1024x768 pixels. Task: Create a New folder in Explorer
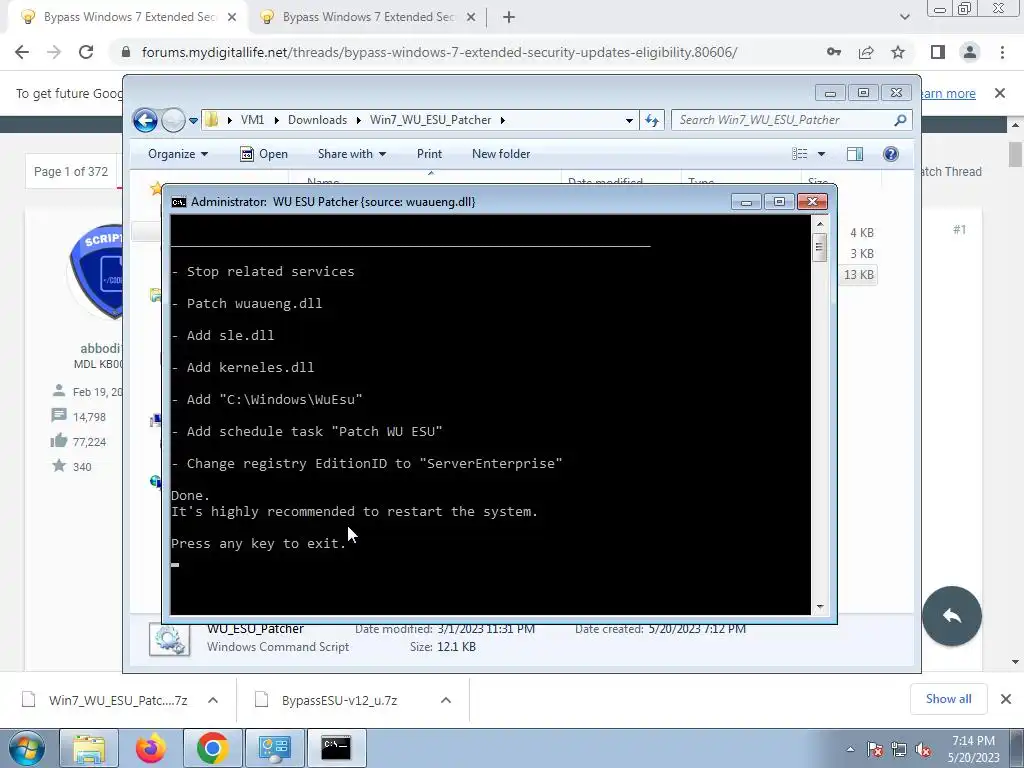click(501, 154)
